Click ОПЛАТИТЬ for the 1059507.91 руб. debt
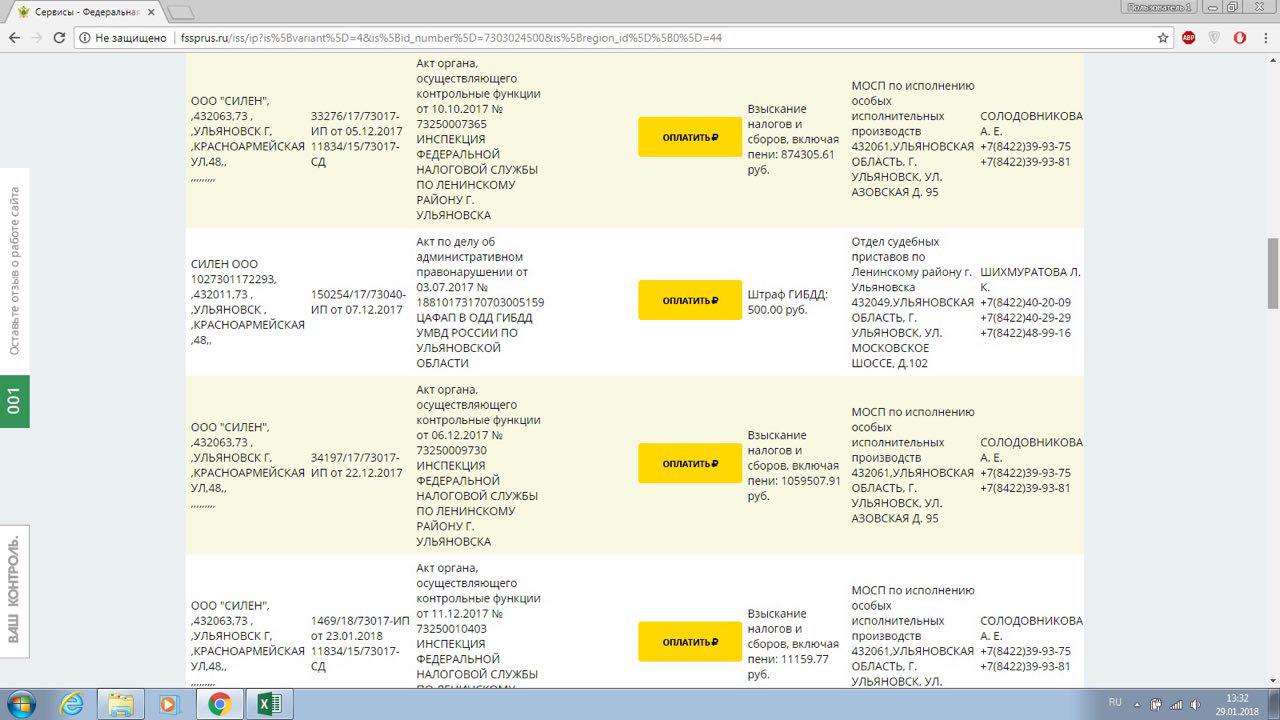 point(690,463)
